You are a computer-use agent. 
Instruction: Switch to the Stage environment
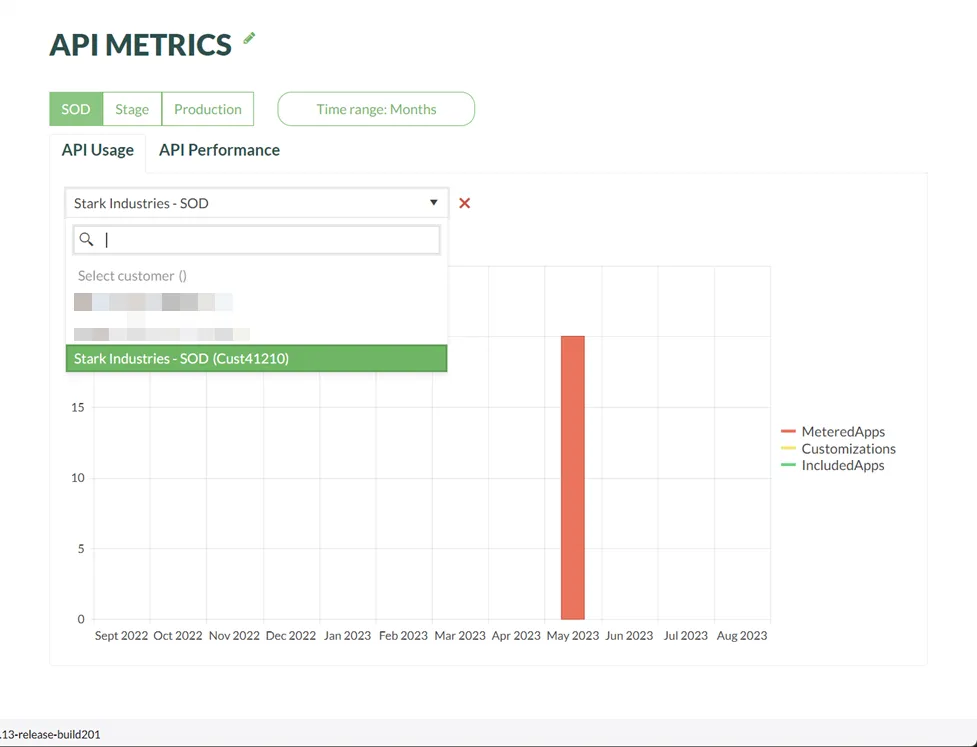[x=132, y=109]
